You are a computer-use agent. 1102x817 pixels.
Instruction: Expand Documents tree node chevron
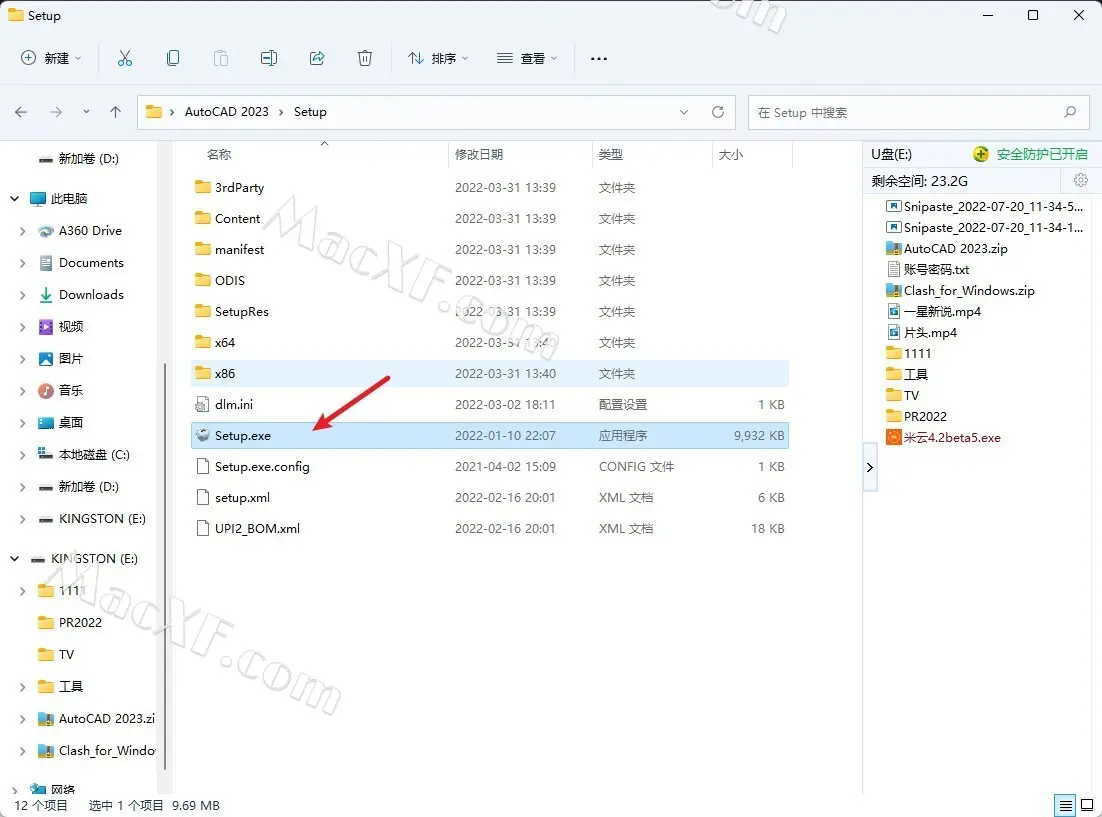pos(22,263)
